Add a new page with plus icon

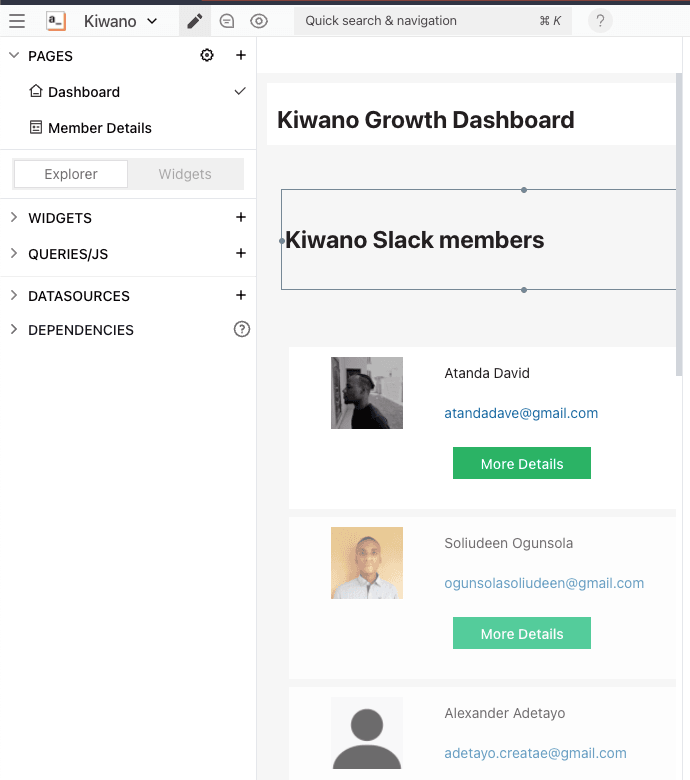pos(240,56)
